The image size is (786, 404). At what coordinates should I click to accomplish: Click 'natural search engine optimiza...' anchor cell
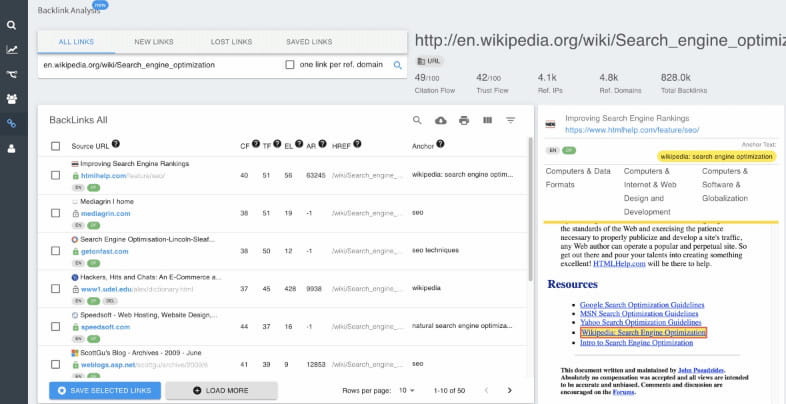pos(462,326)
